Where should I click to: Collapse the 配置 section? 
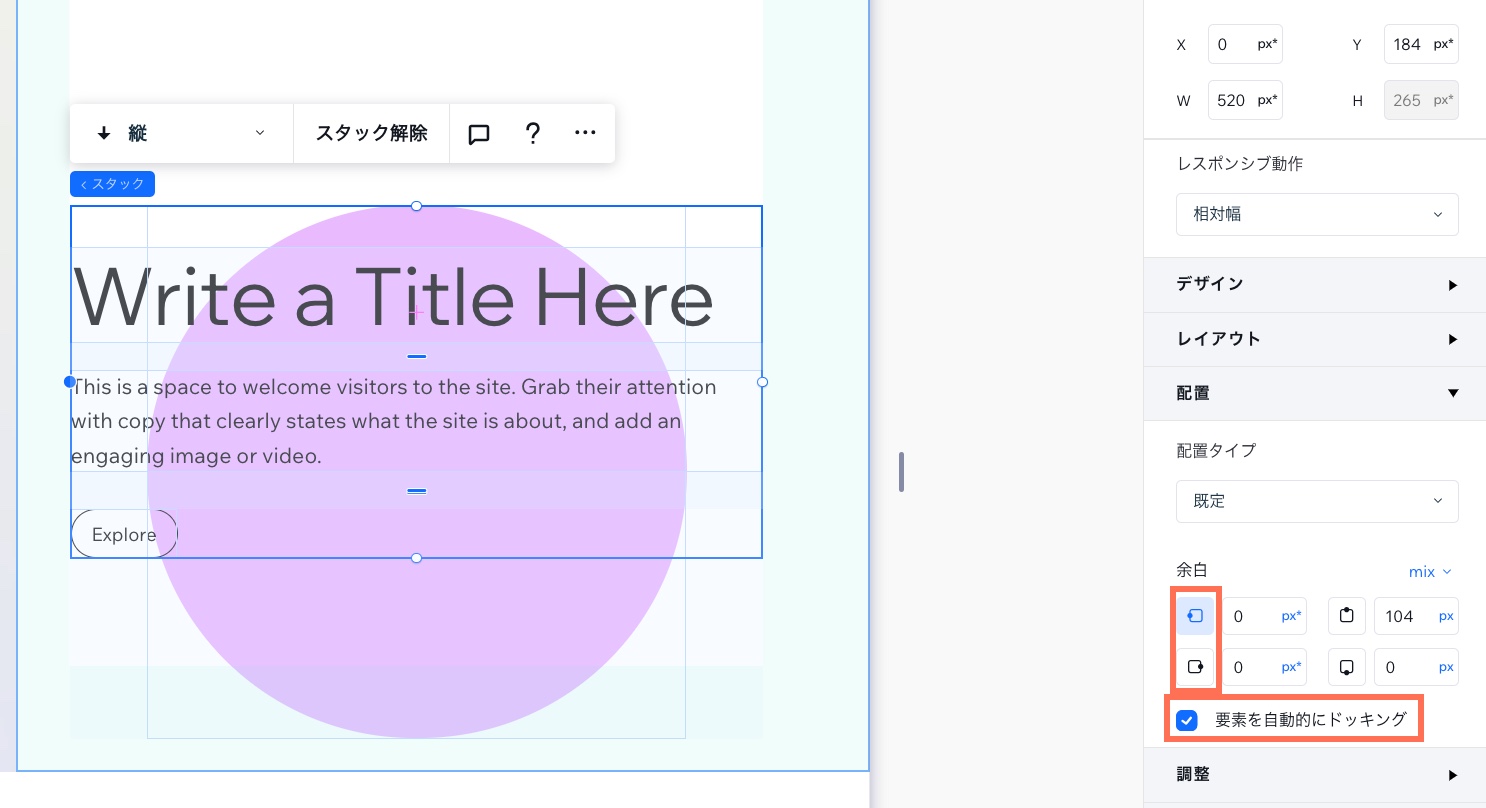(1315, 394)
